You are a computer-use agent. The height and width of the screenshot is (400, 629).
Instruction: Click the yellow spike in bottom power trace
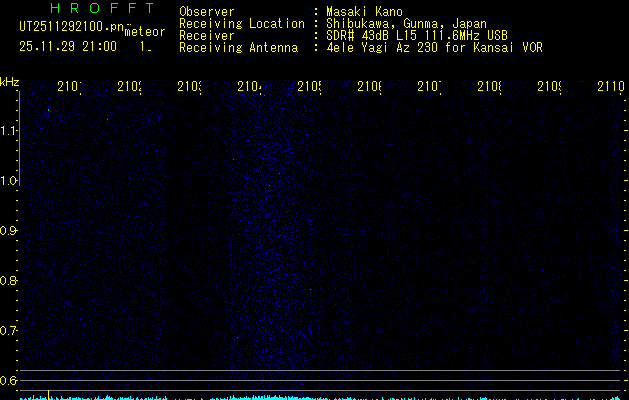tap(49, 395)
